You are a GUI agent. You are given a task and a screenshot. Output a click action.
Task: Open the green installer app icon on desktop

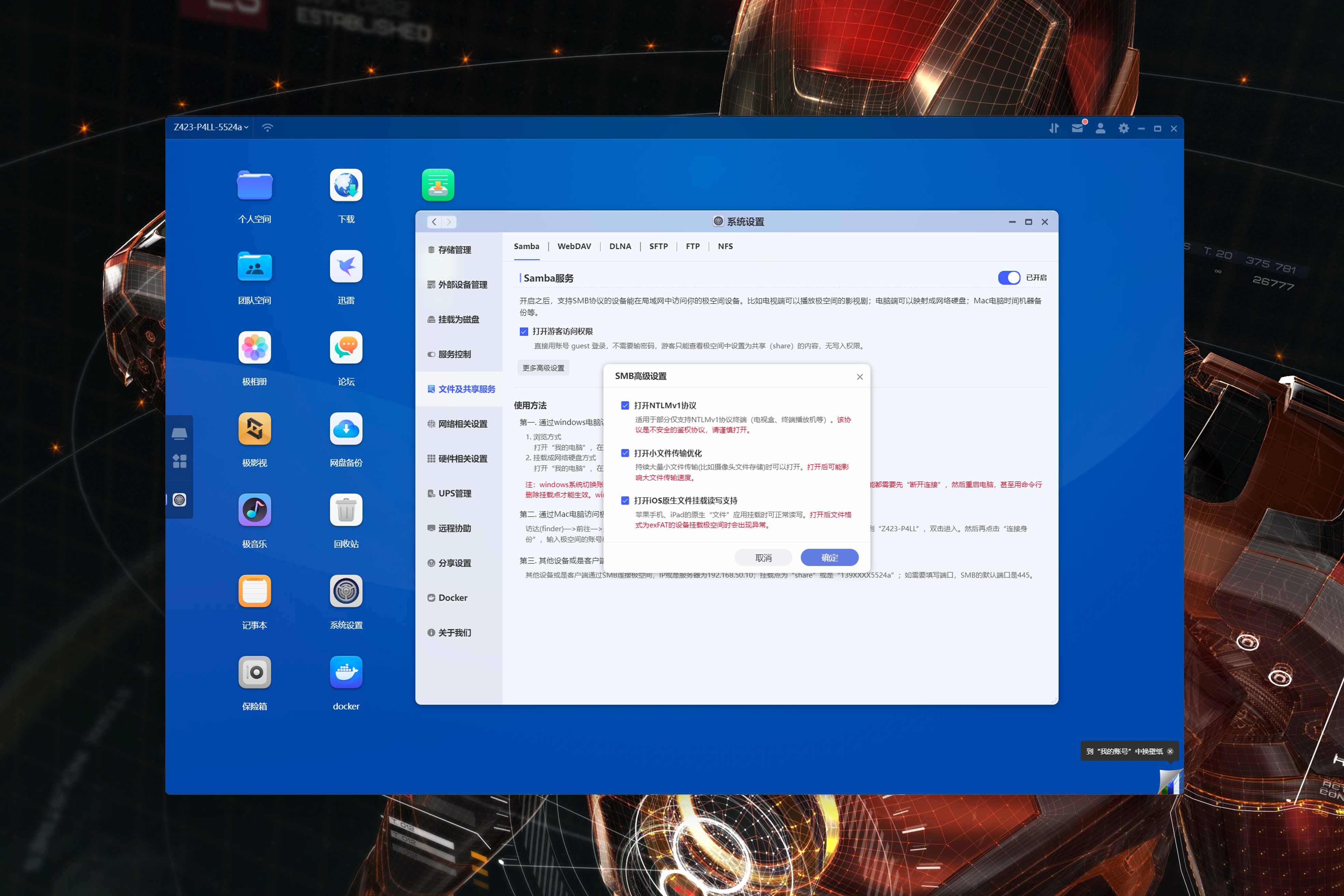pos(438,185)
